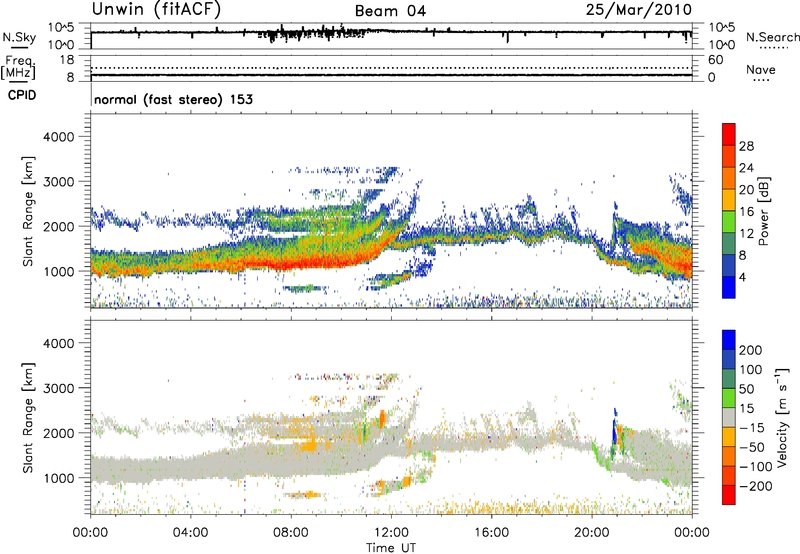Click the 'Nave' legend label

[x=761, y=69]
